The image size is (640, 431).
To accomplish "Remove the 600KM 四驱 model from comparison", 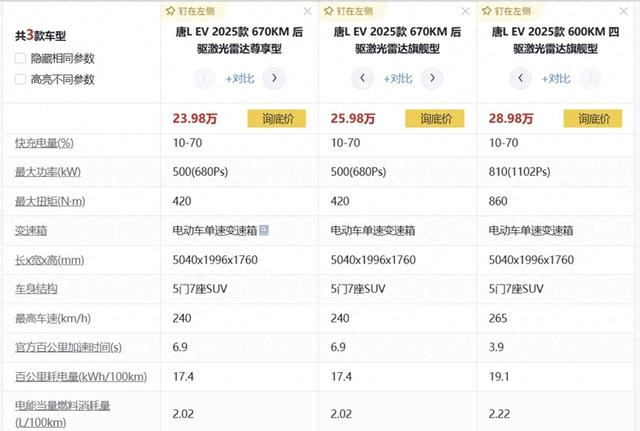I will coord(623,11).
